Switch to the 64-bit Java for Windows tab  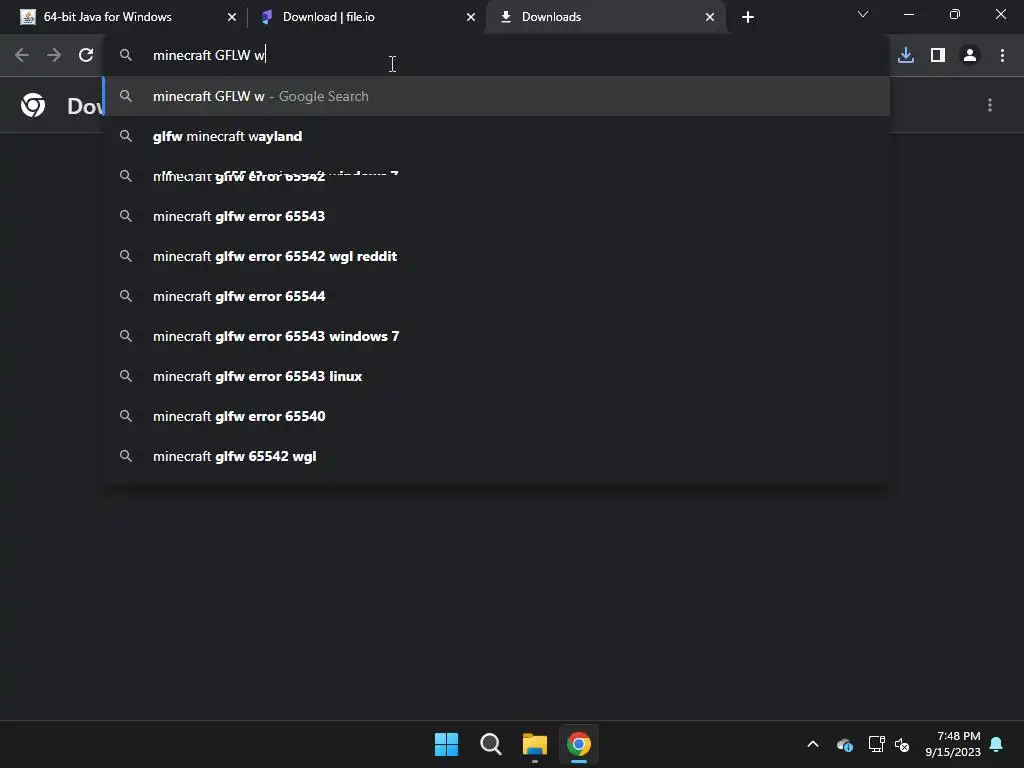pos(127,17)
